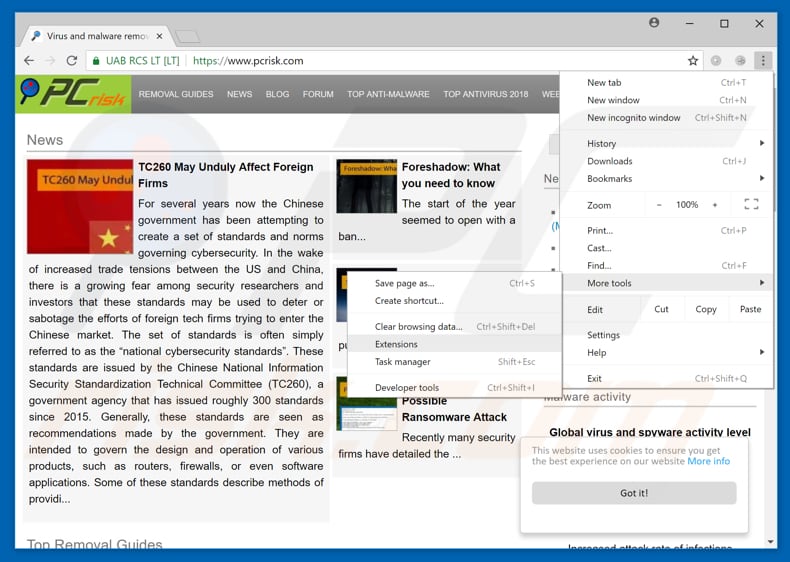The width and height of the screenshot is (790, 562).
Task: Open Settings from Chrome menu
Action: point(666,335)
